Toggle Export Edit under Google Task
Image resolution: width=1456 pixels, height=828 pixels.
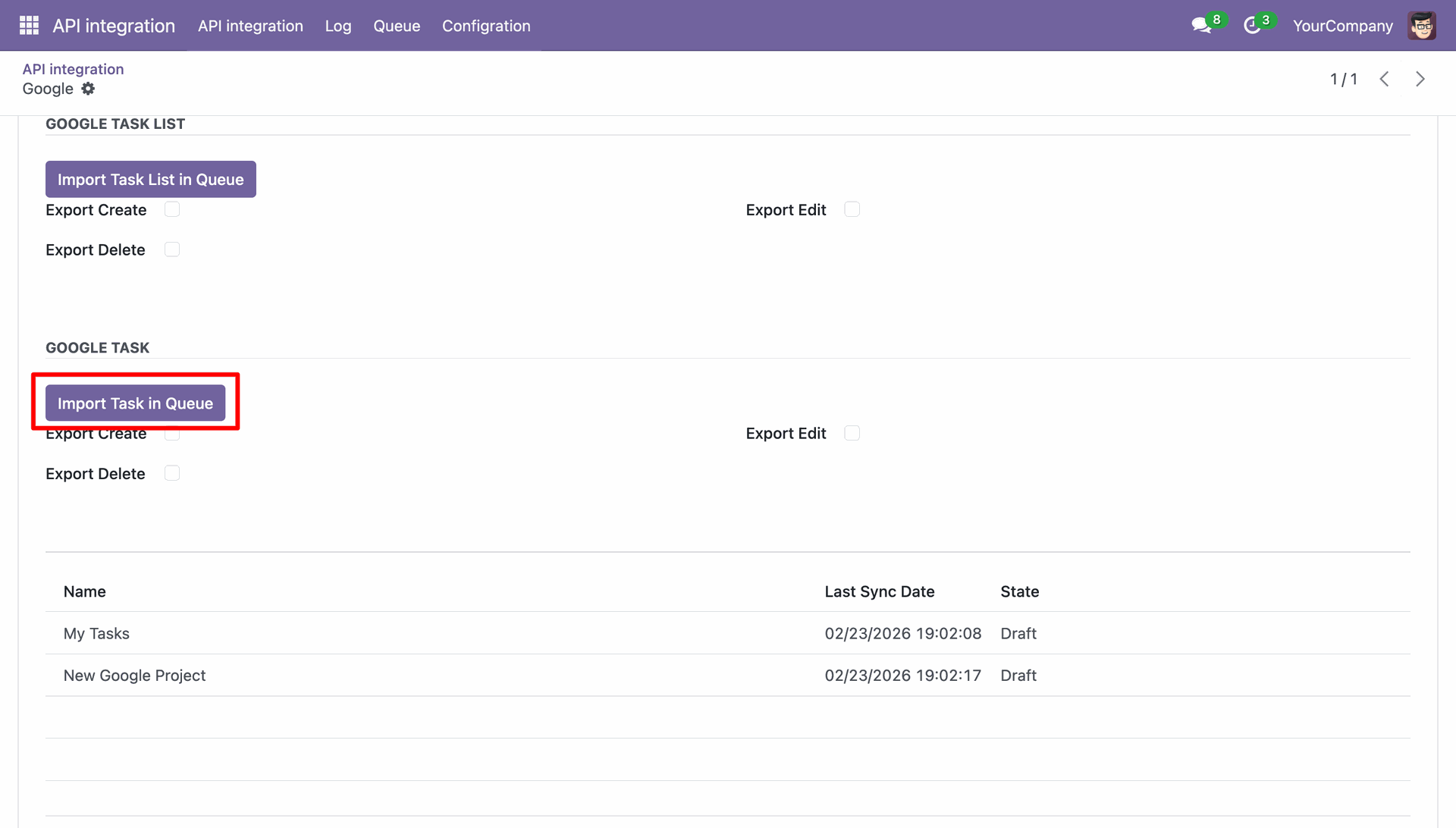coord(852,433)
